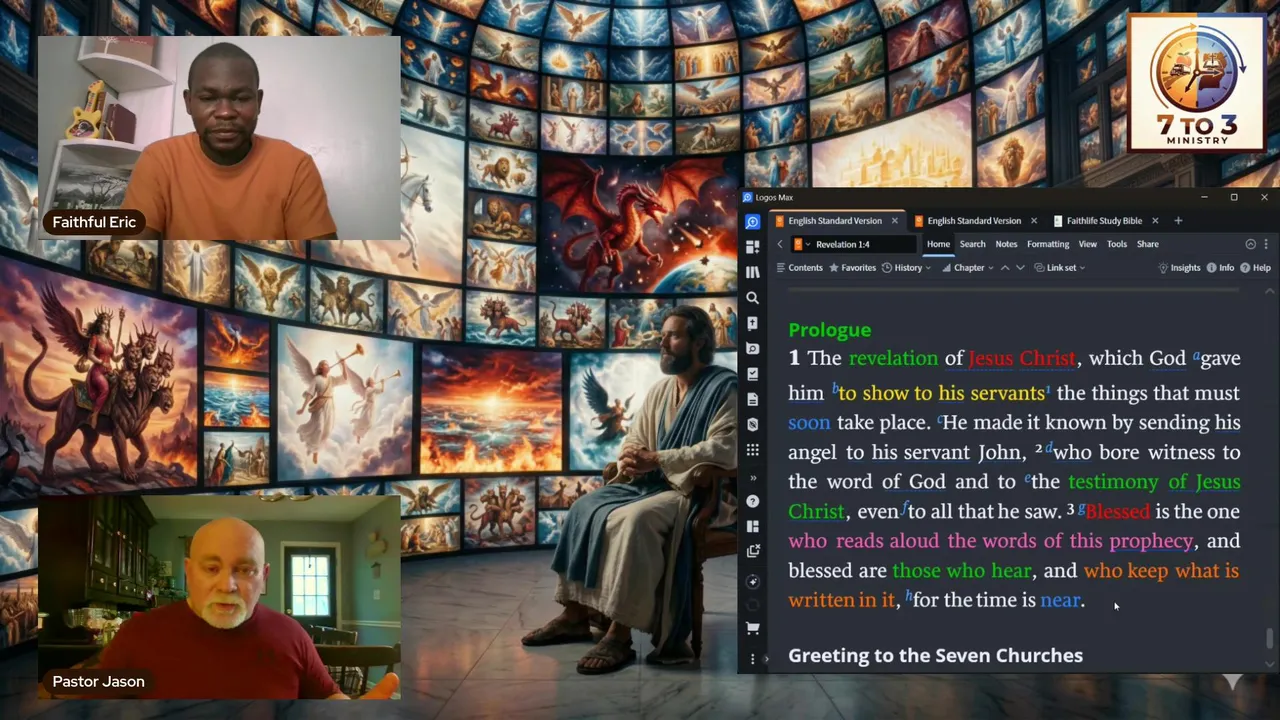The width and height of the screenshot is (1280, 720).
Task: Open the History dropdown
Action: coord(905,268)
